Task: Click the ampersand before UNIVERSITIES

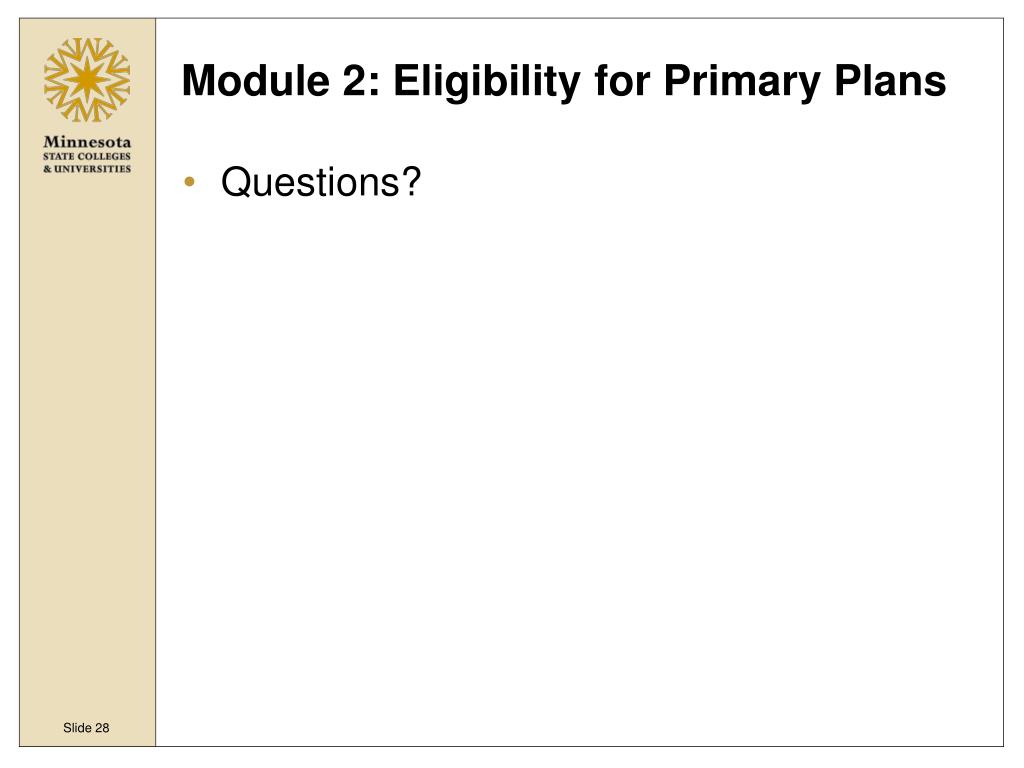Action: tap(48, 168)
